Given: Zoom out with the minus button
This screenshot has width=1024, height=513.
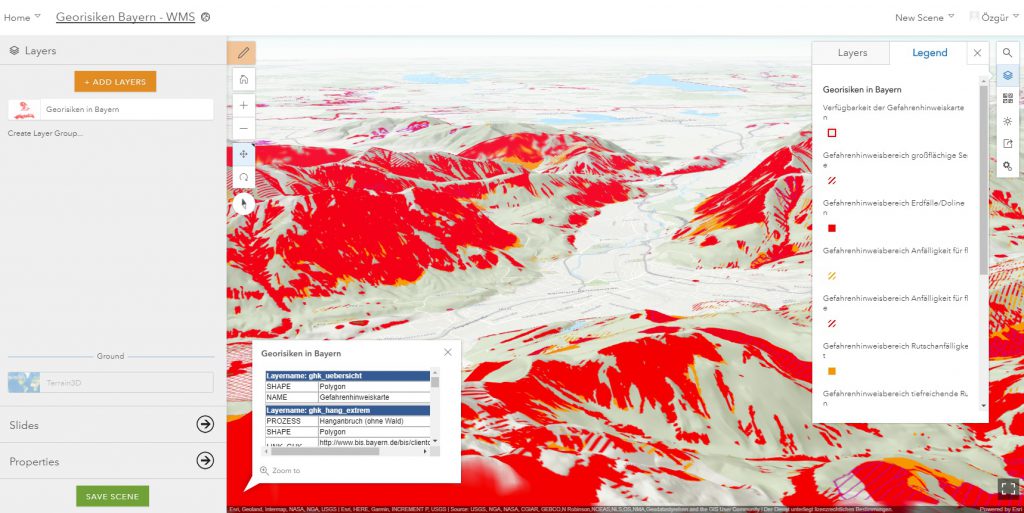Looking at the screenshot, I should 244,129.
